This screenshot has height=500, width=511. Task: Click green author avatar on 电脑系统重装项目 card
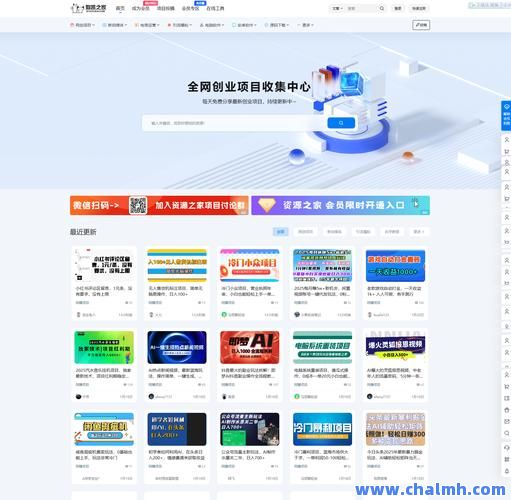pos(297,396)
